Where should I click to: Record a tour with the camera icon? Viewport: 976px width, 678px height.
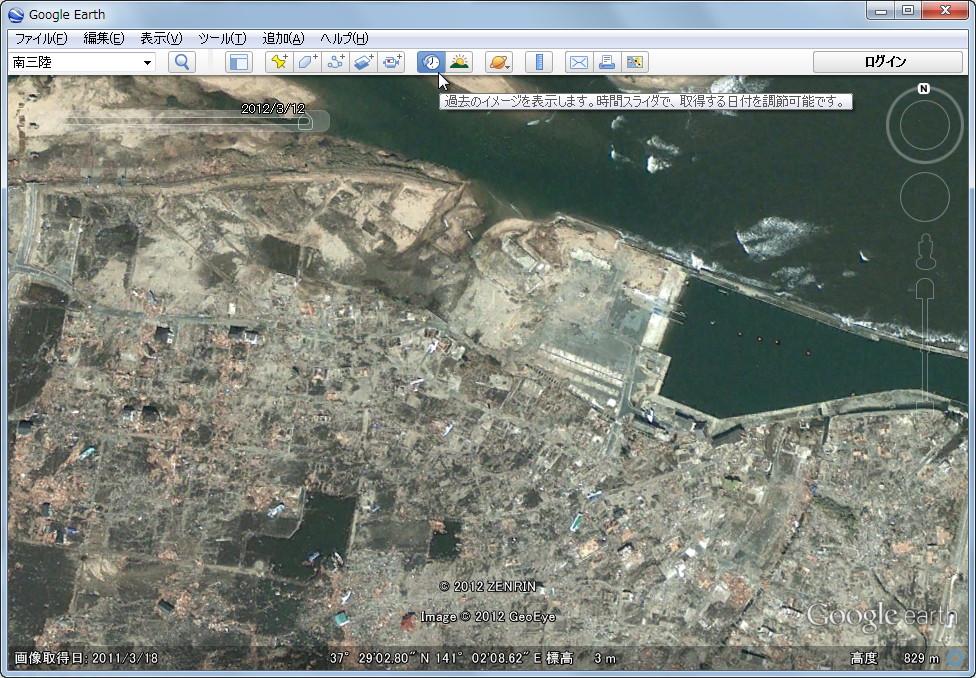[392, 62]
